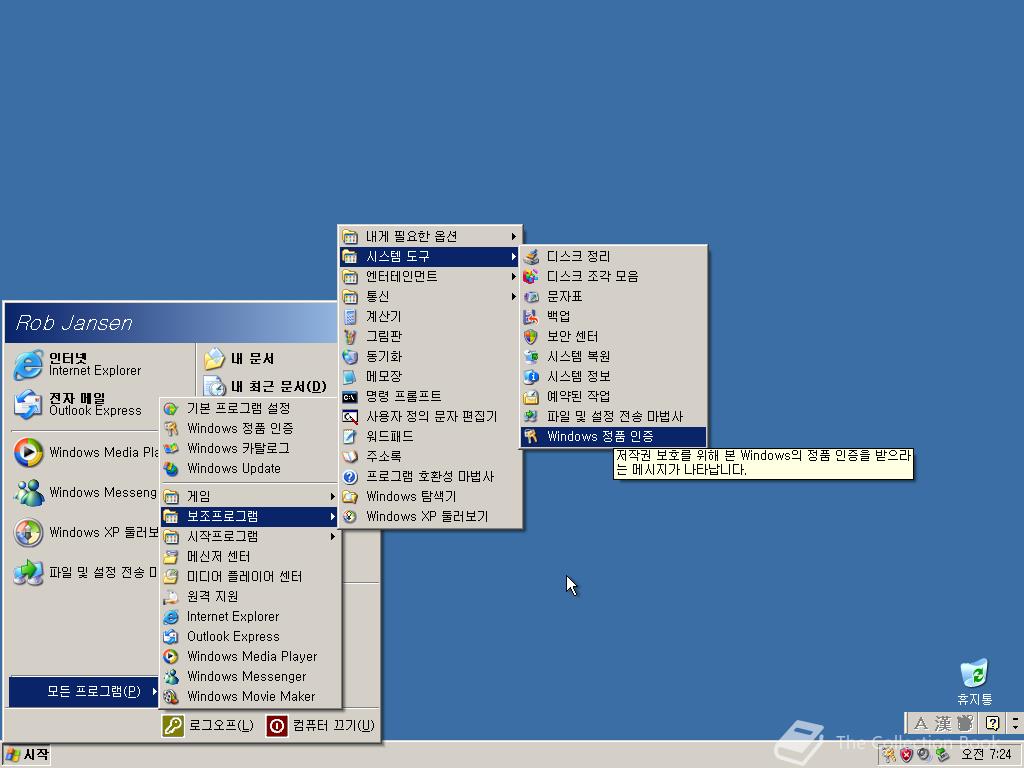Image resolution: width=1024 pixels, height=768 pixels.
Task: Click the 명령 프롬프트 icon
Action: [x=350, y=396]
